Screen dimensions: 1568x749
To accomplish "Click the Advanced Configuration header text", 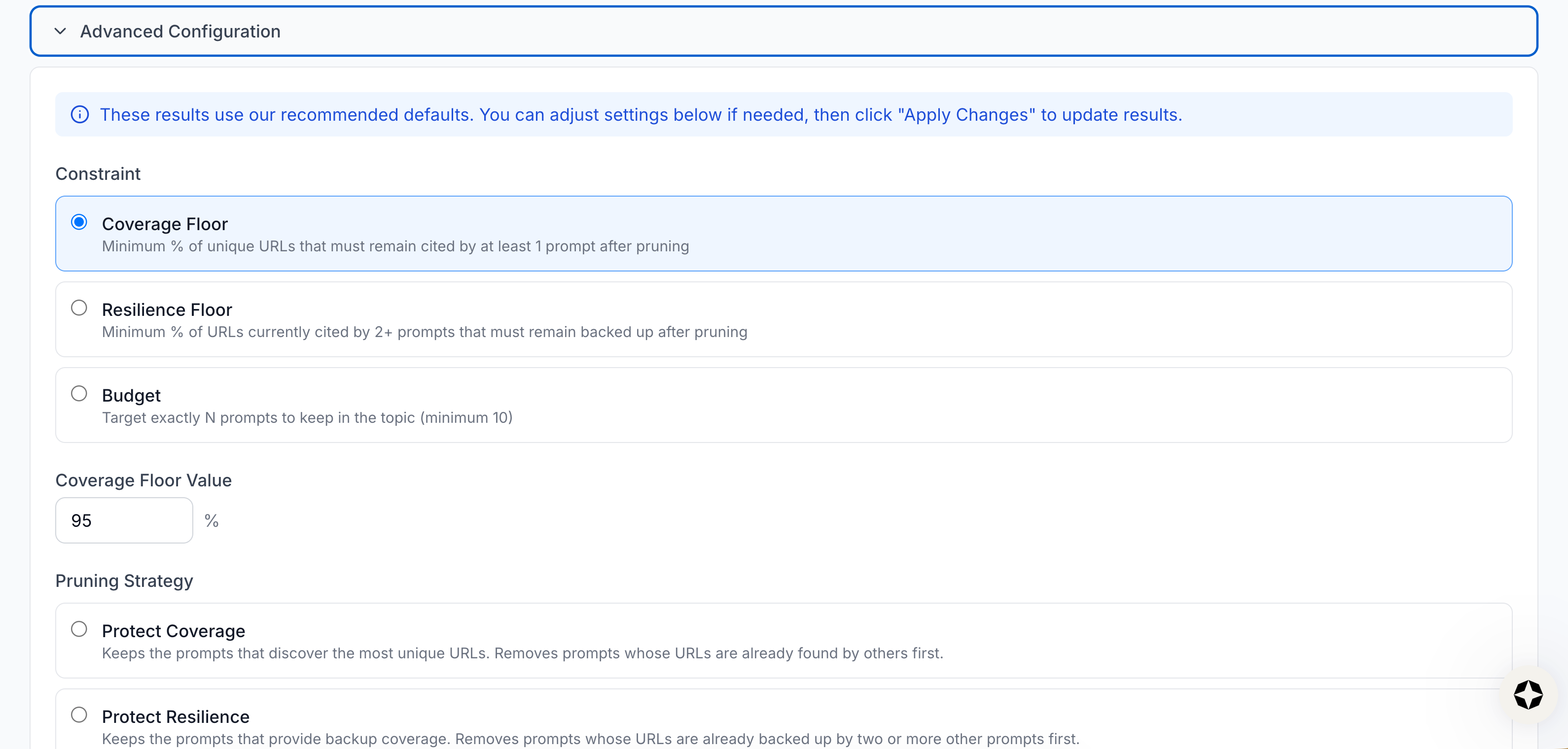I will tap(180, 31).
